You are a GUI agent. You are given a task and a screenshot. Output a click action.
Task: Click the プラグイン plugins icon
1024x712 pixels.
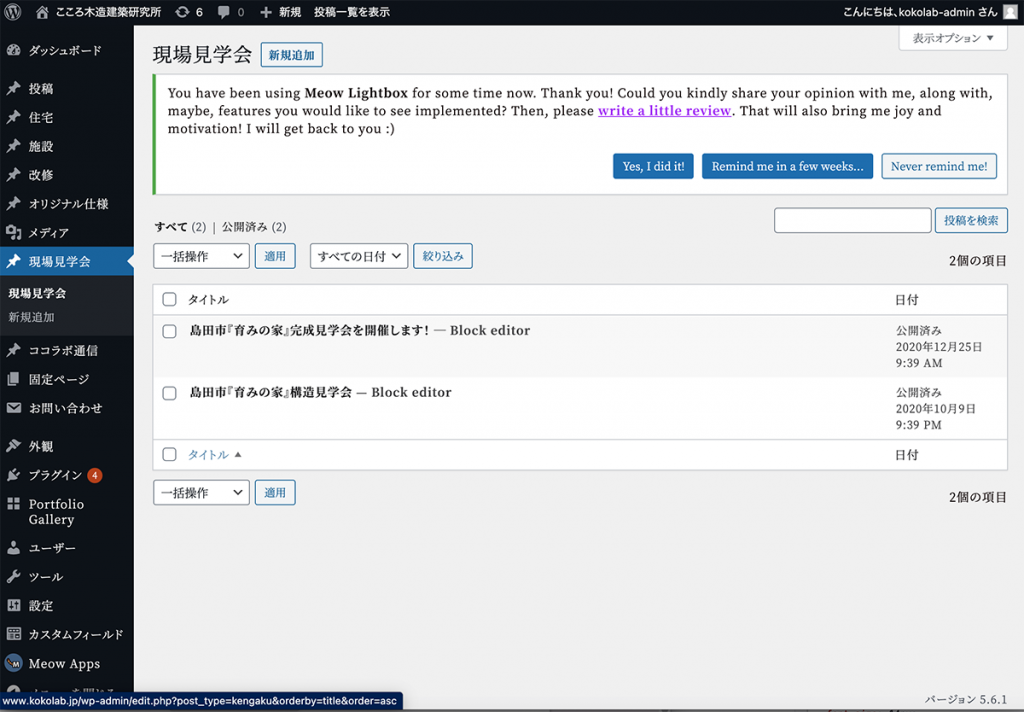click(14, 475)
